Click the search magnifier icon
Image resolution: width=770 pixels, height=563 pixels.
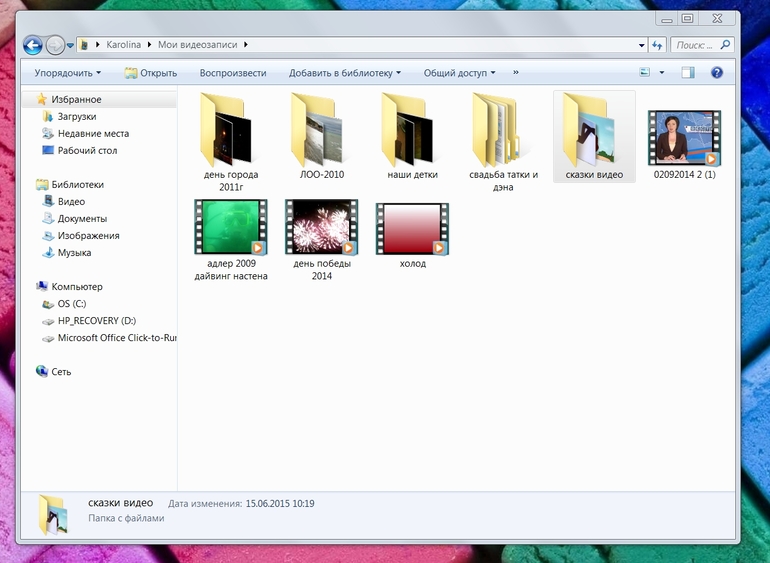[725, 45]
